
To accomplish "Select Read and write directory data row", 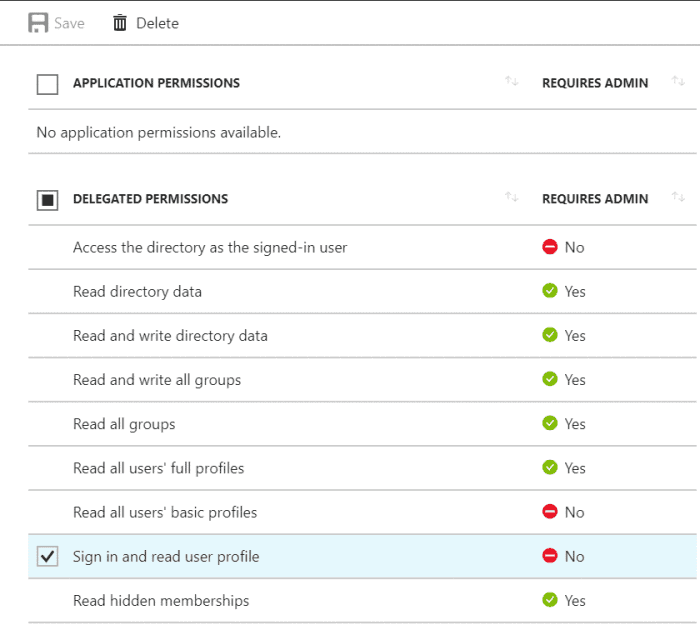I will coord(170,336).
